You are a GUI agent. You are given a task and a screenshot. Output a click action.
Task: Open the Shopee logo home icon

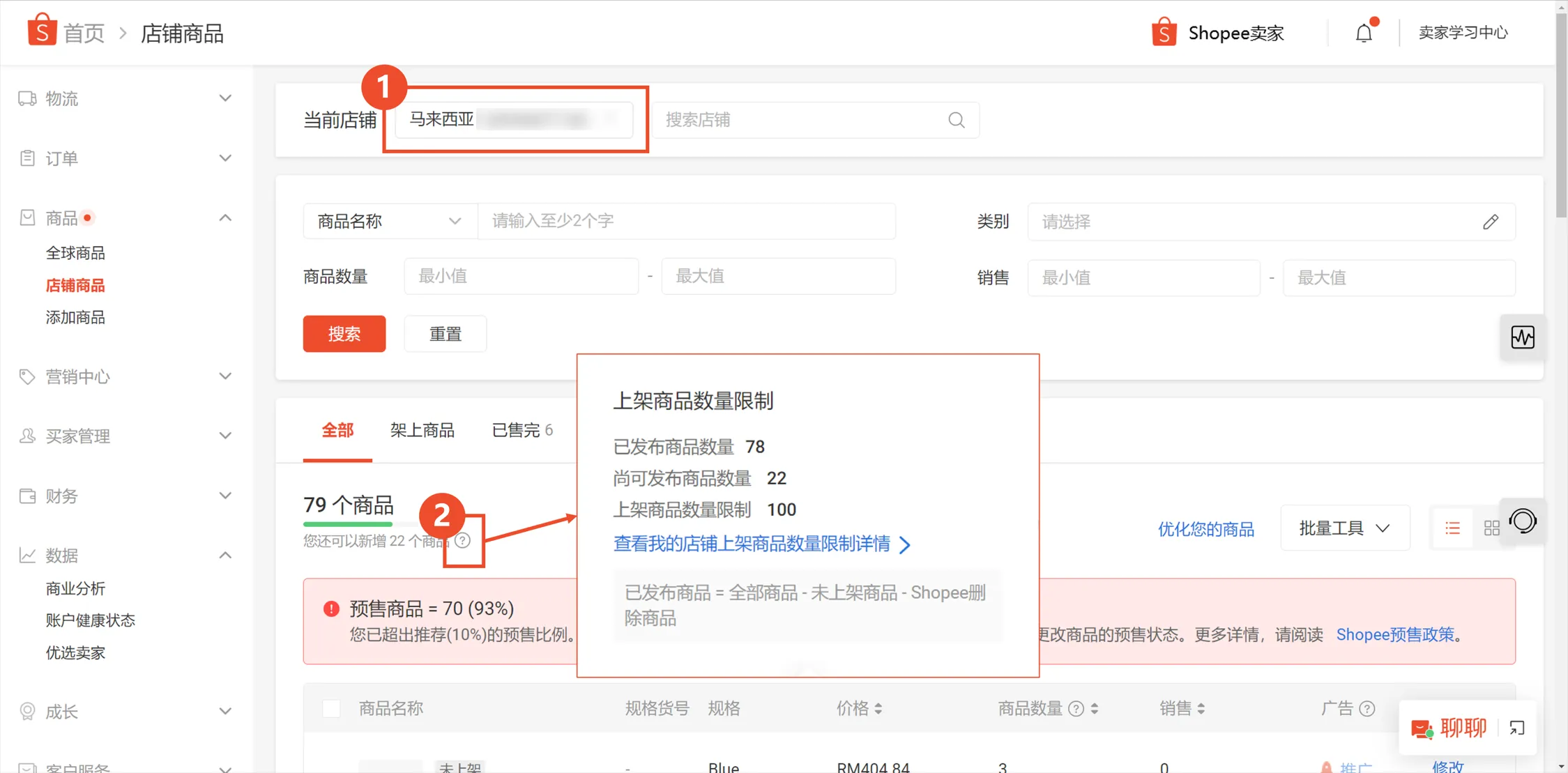41,31
